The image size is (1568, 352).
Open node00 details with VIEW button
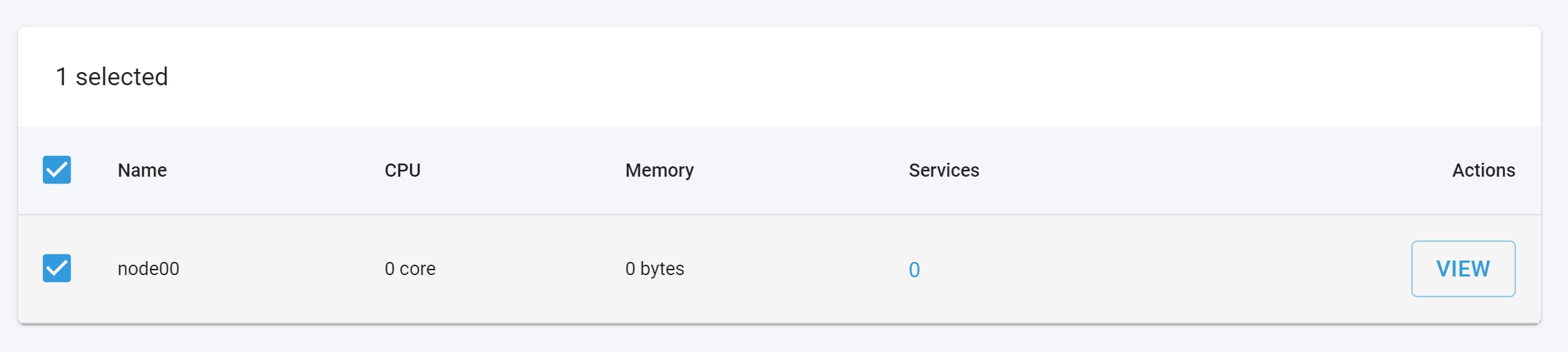coord(1463,269)
